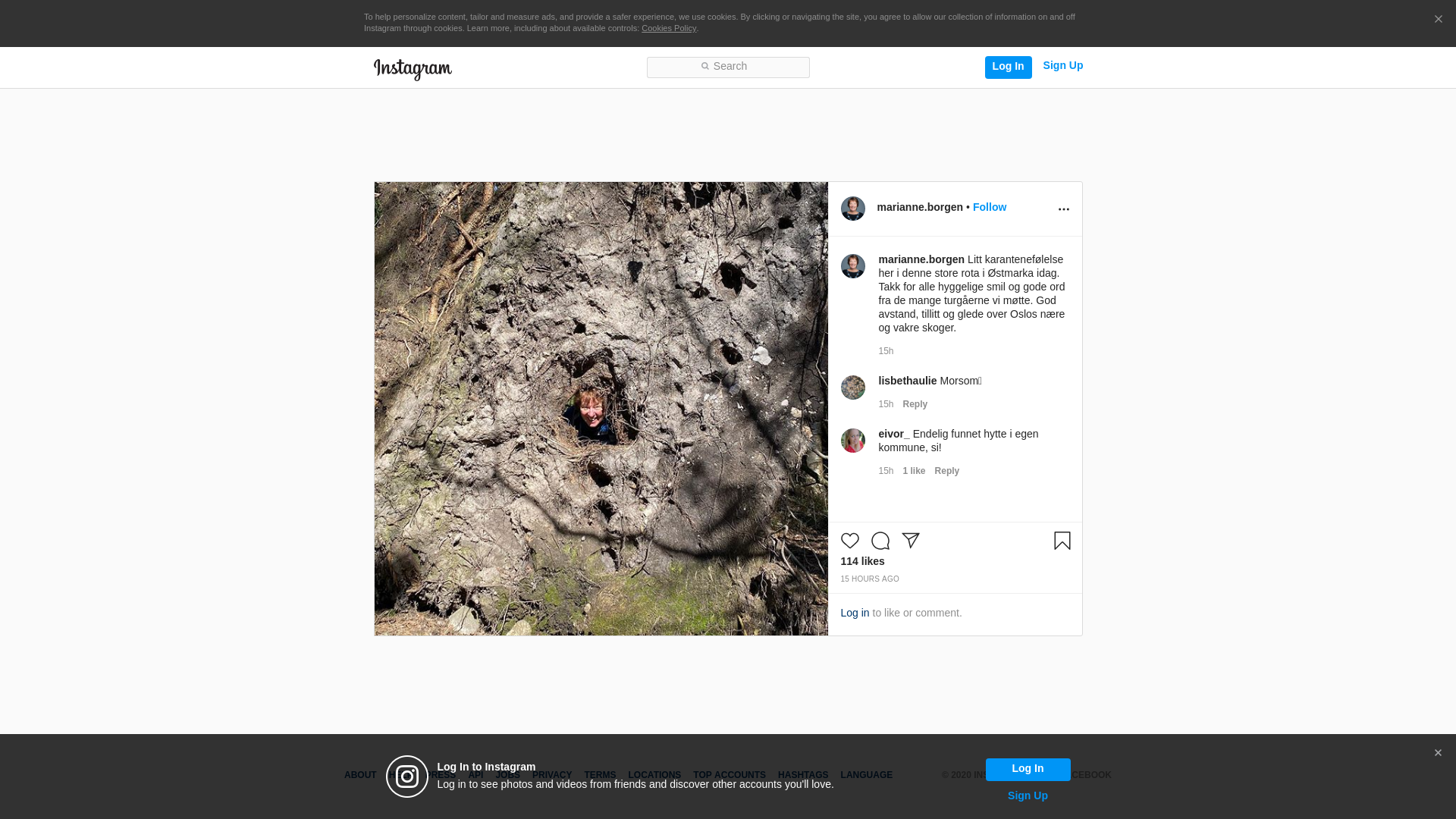Open marianne.borgen profile avatar in post header
The height and width of the screenshot is (819, 1456).
[853, 209]
